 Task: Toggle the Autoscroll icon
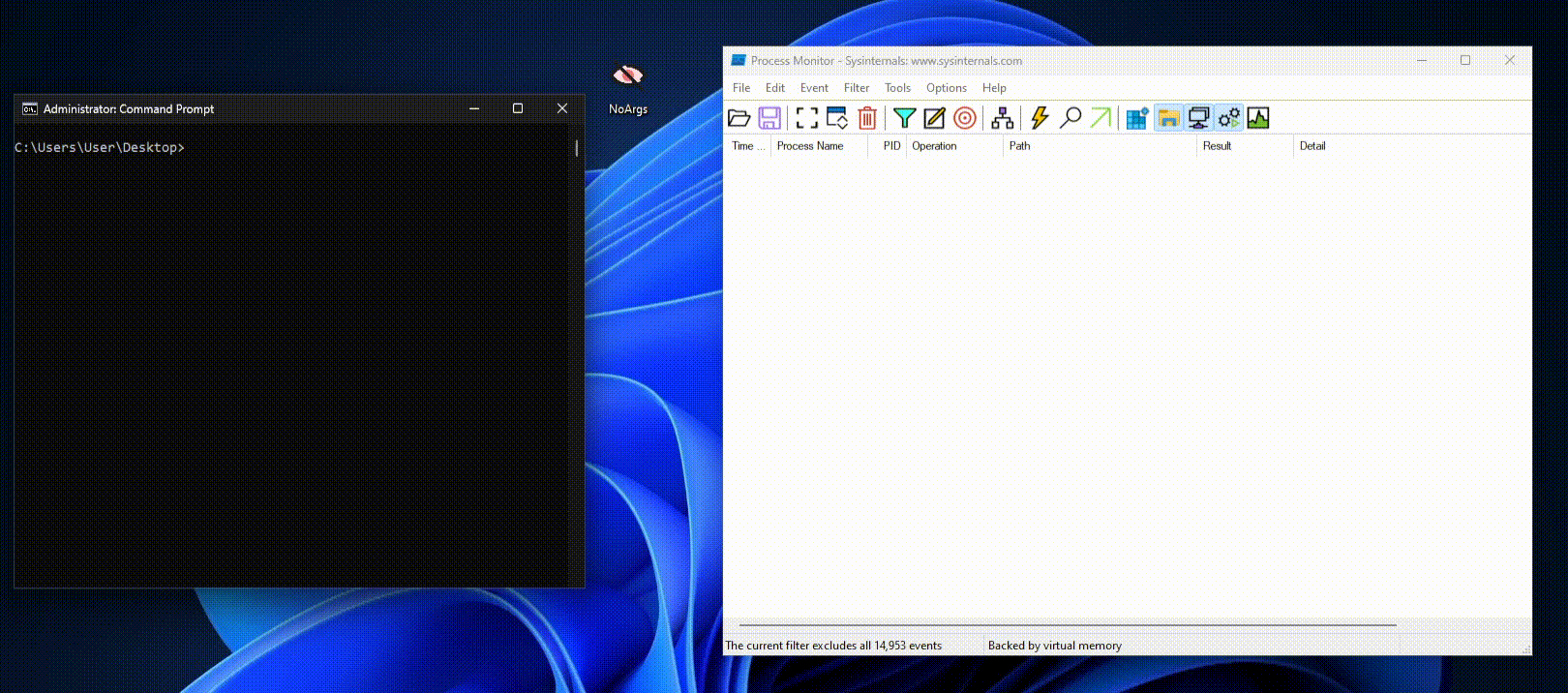837,118
